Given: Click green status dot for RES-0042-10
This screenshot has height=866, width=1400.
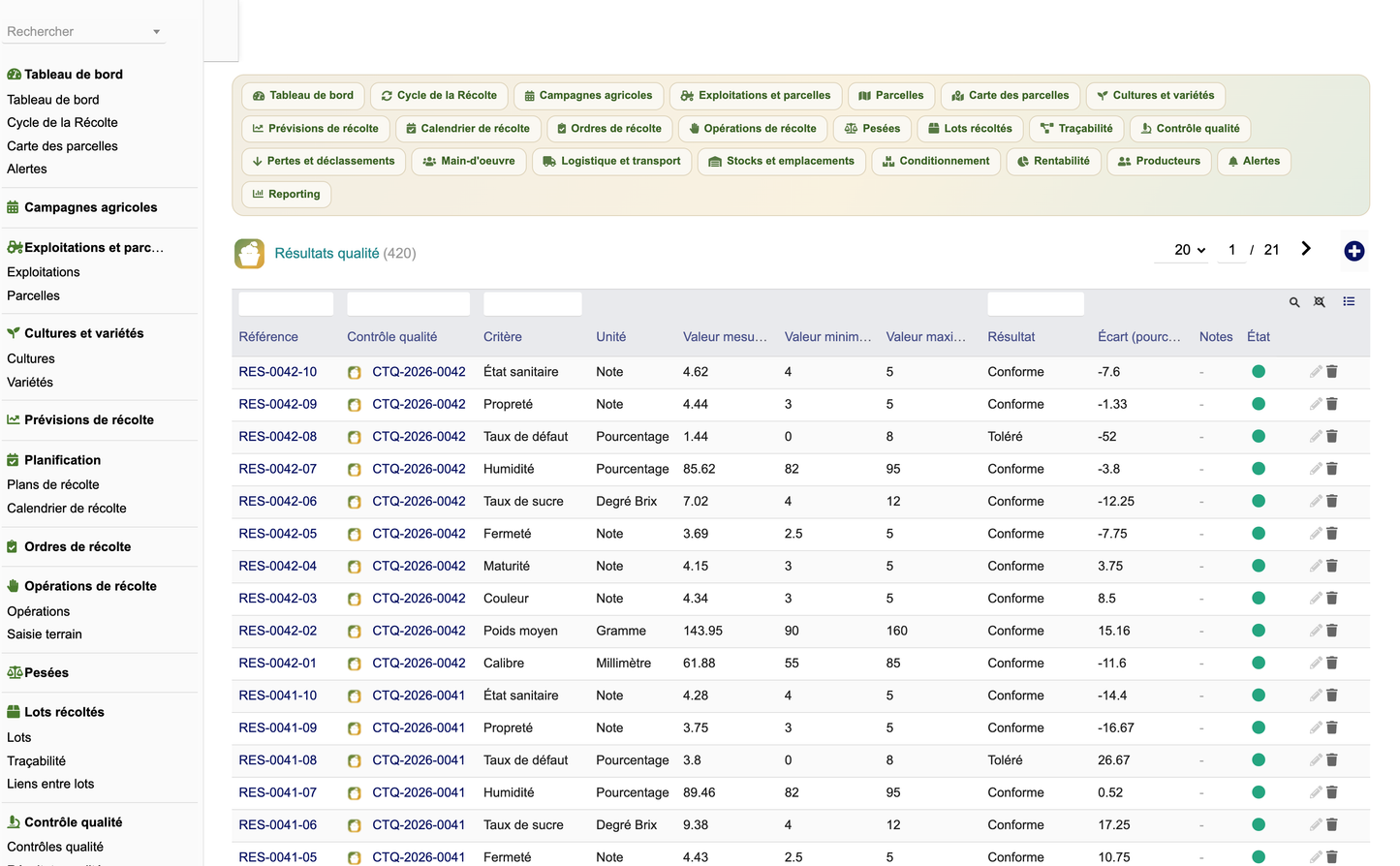Looking at the screenshot, I should [x=1259, y=371].
